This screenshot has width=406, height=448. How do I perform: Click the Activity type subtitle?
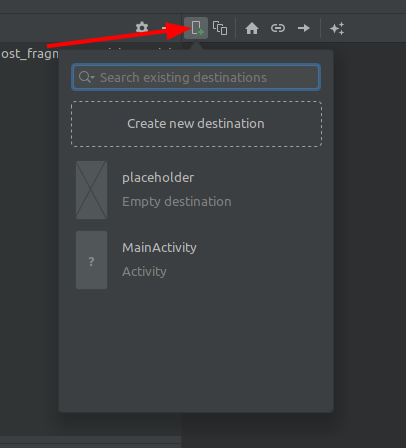tap(144, 272)
